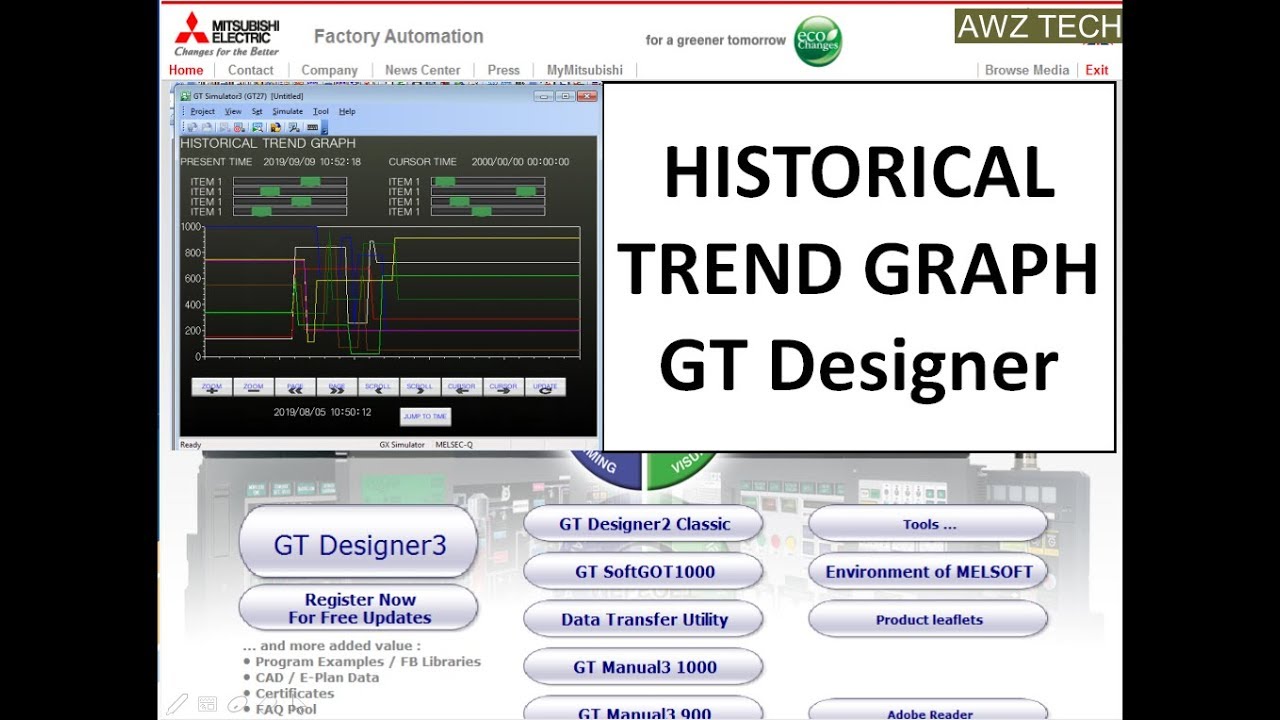Click the SCROLL right button under the graph

(420, 387)
